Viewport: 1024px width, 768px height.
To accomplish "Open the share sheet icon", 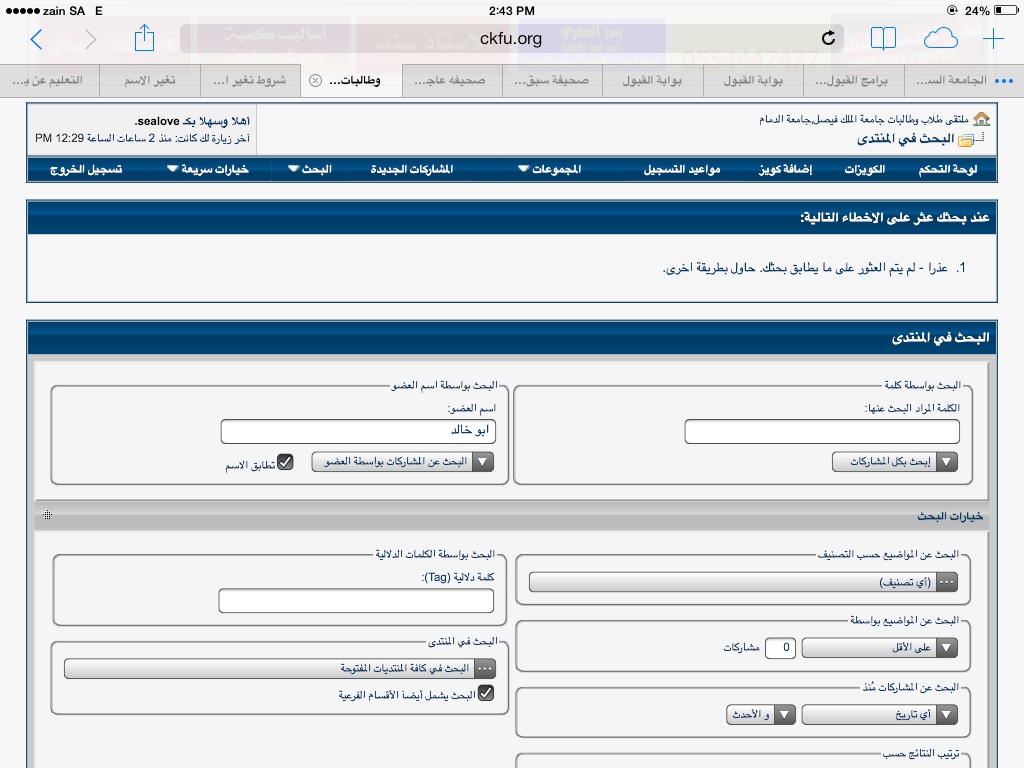I will pos(144,38).
